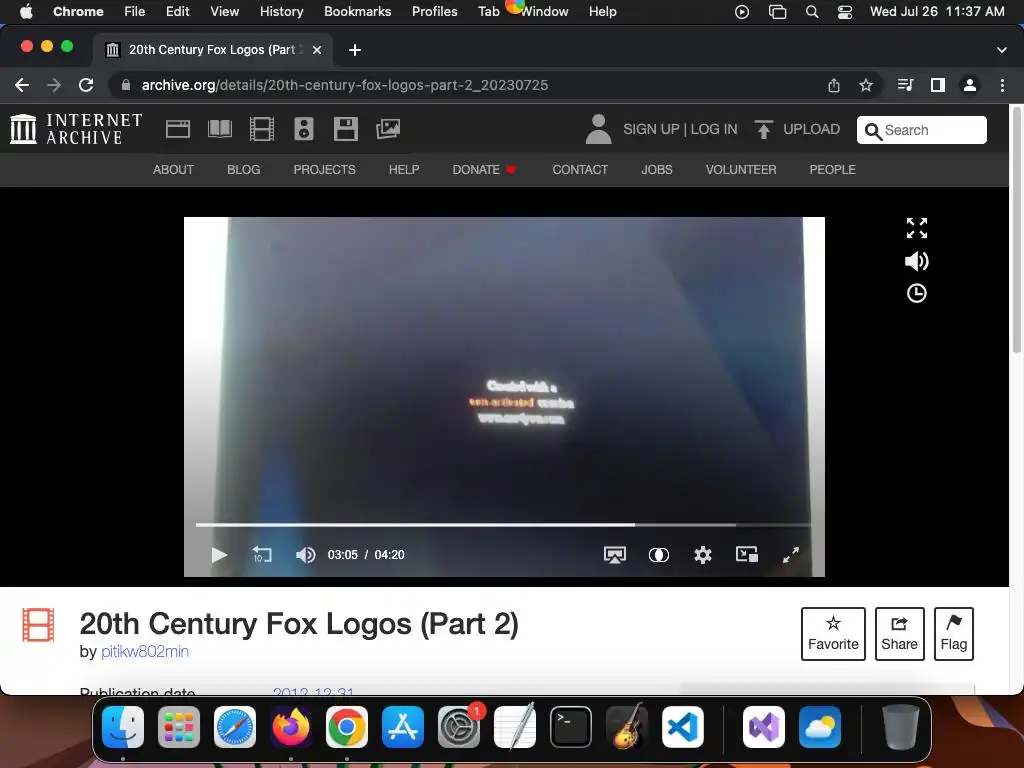This screenshot has width=1024, height=768.
Task: Rewind video ten seconds
Action: pos(262,554)
